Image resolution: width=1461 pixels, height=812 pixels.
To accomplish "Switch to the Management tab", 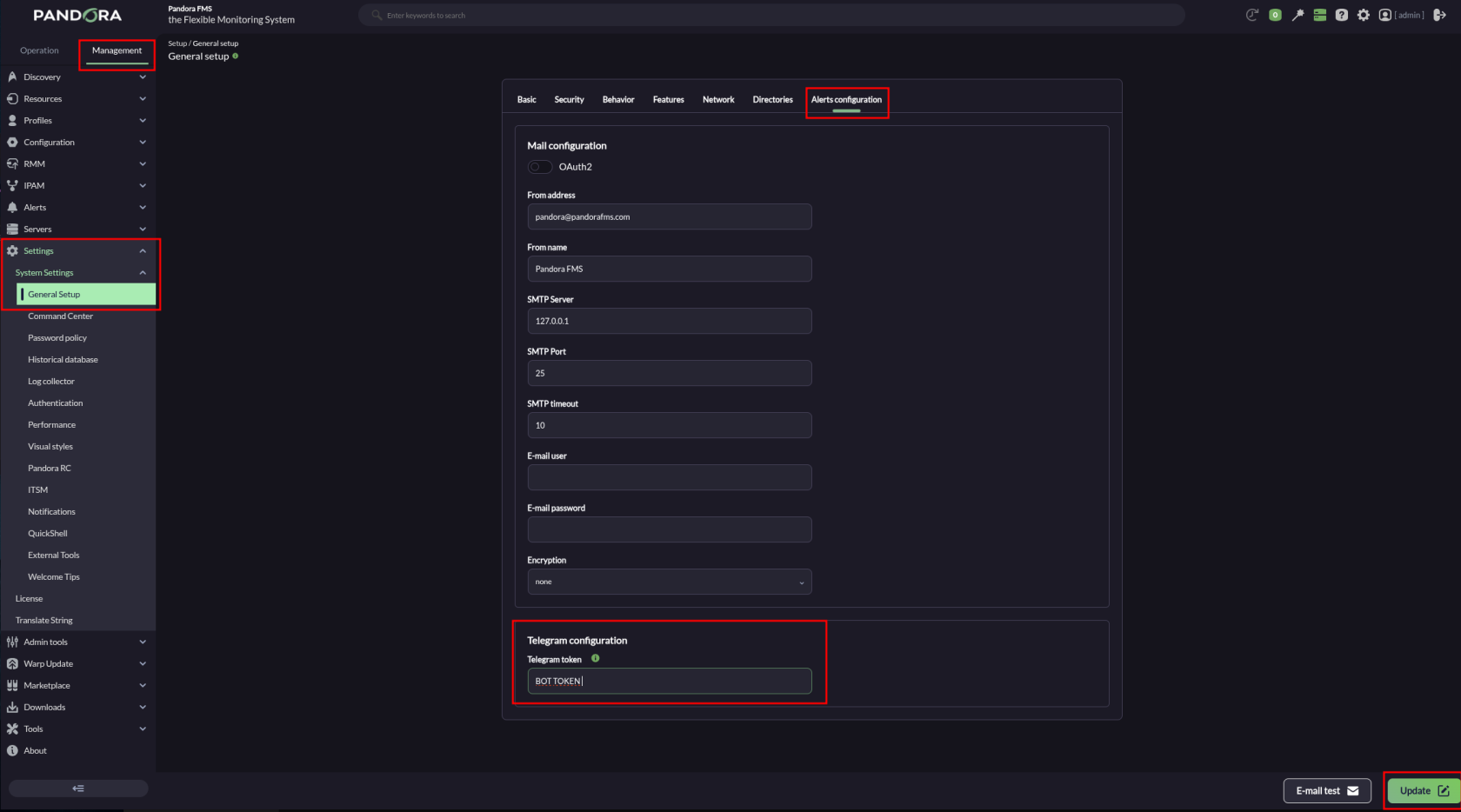I will 117,50.
